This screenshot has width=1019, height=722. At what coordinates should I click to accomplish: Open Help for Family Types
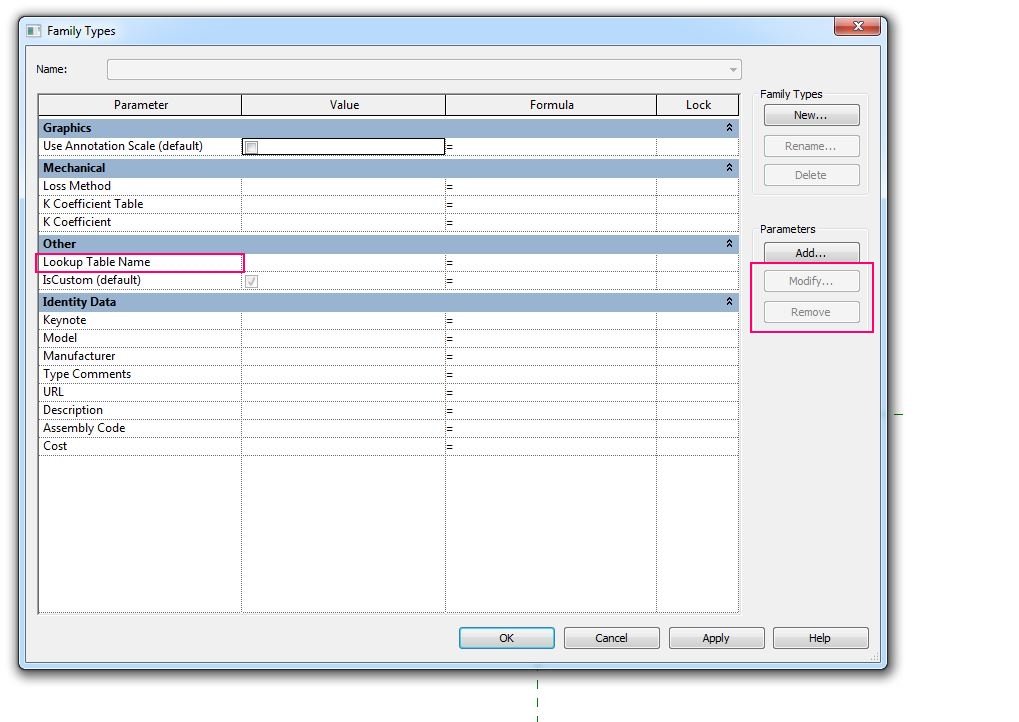click(820, 637)
